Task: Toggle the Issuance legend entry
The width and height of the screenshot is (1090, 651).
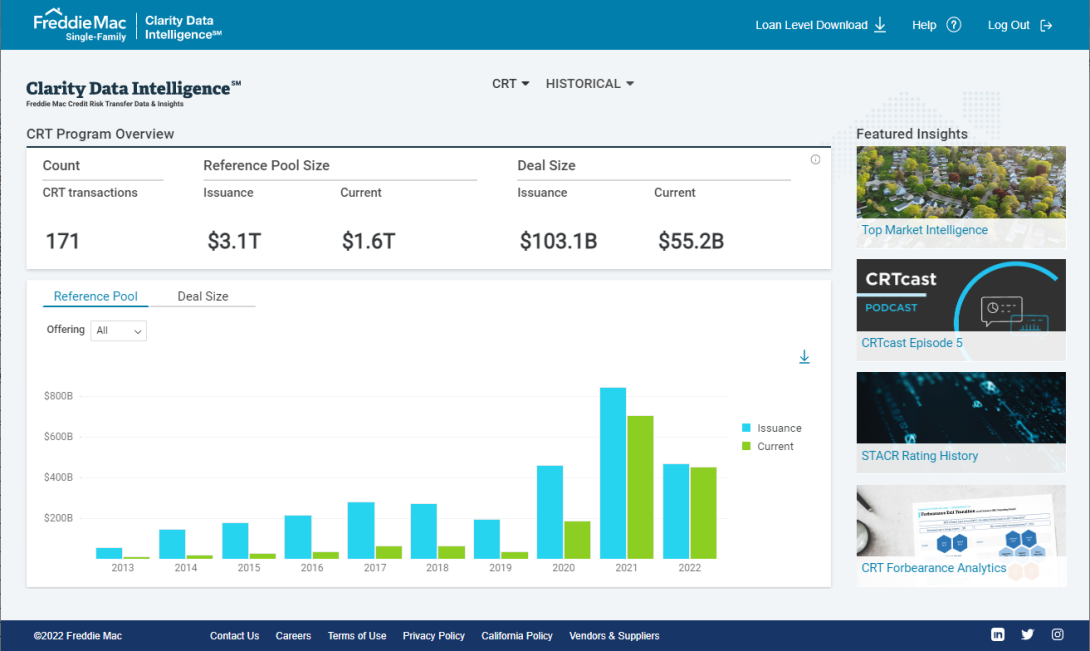Action: click(772, 428)
